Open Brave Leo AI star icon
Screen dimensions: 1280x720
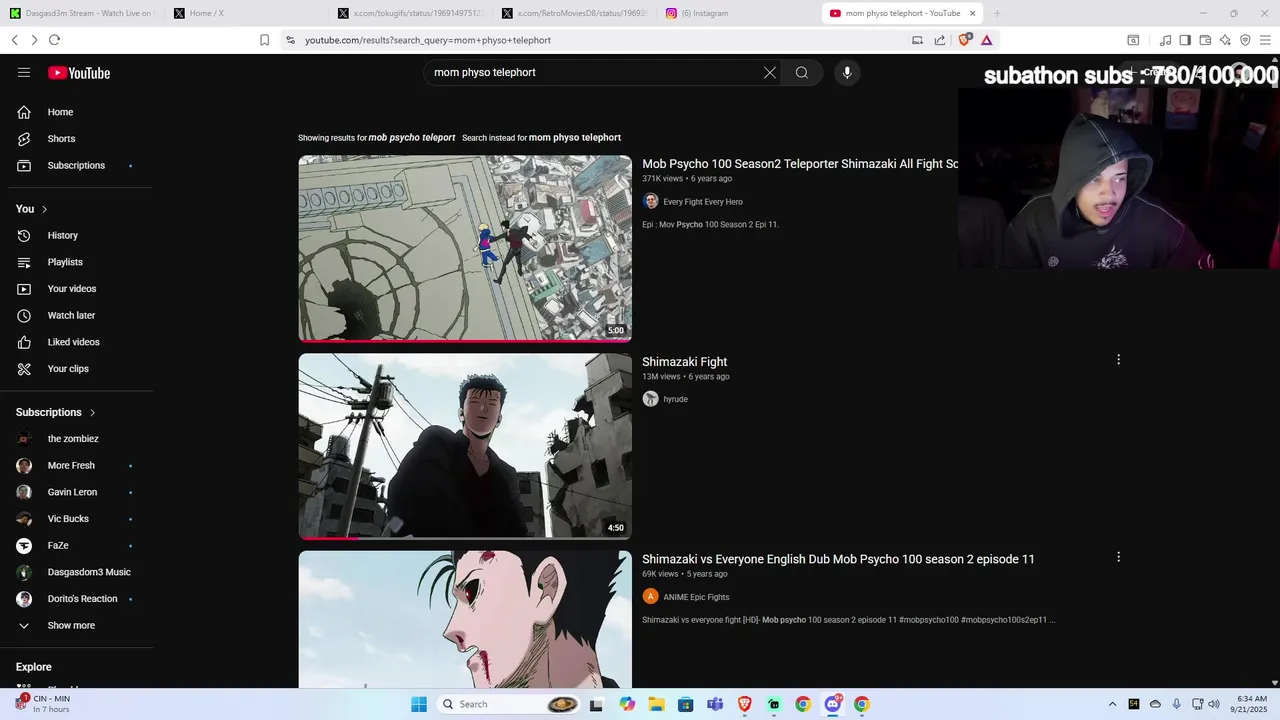[1225, 40]
